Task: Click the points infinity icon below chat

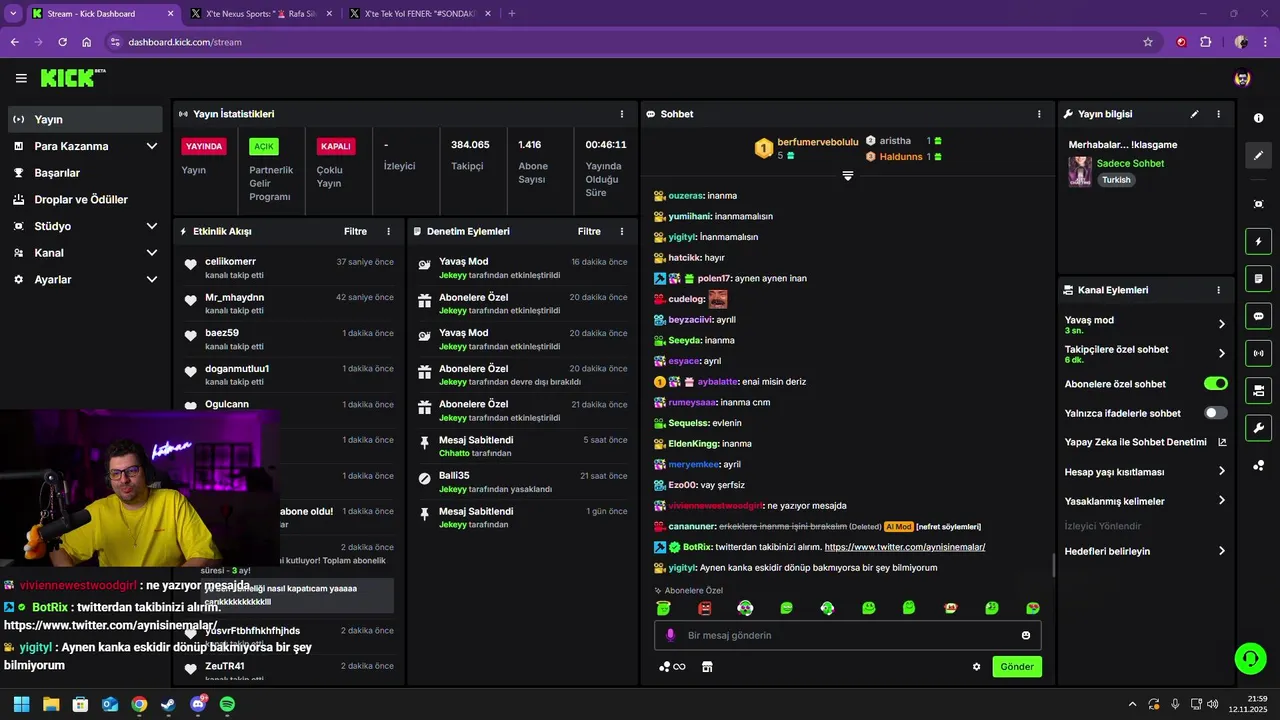Action: (x=672, y=667)
